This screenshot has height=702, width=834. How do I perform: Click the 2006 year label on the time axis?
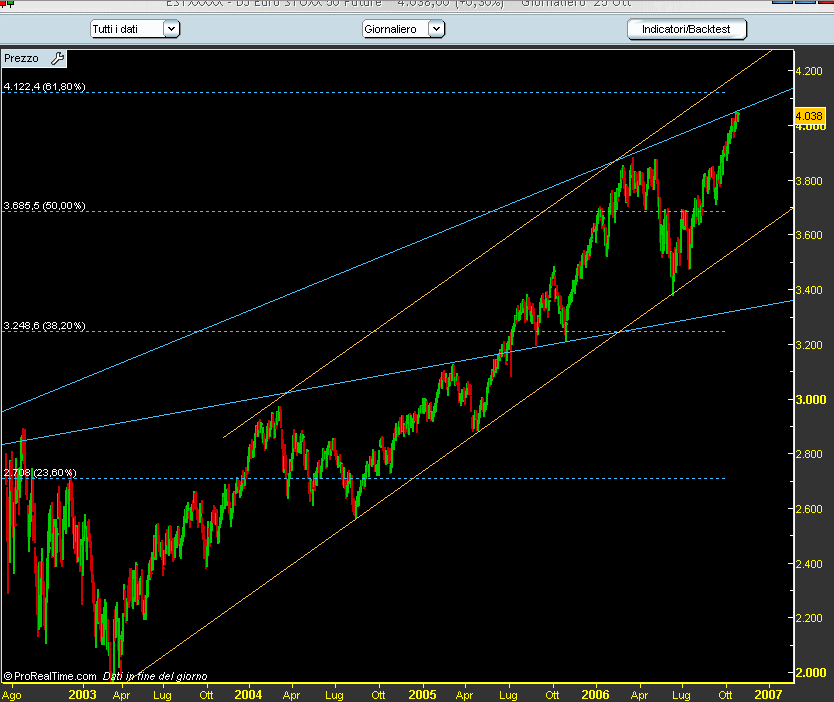(596, 695)
